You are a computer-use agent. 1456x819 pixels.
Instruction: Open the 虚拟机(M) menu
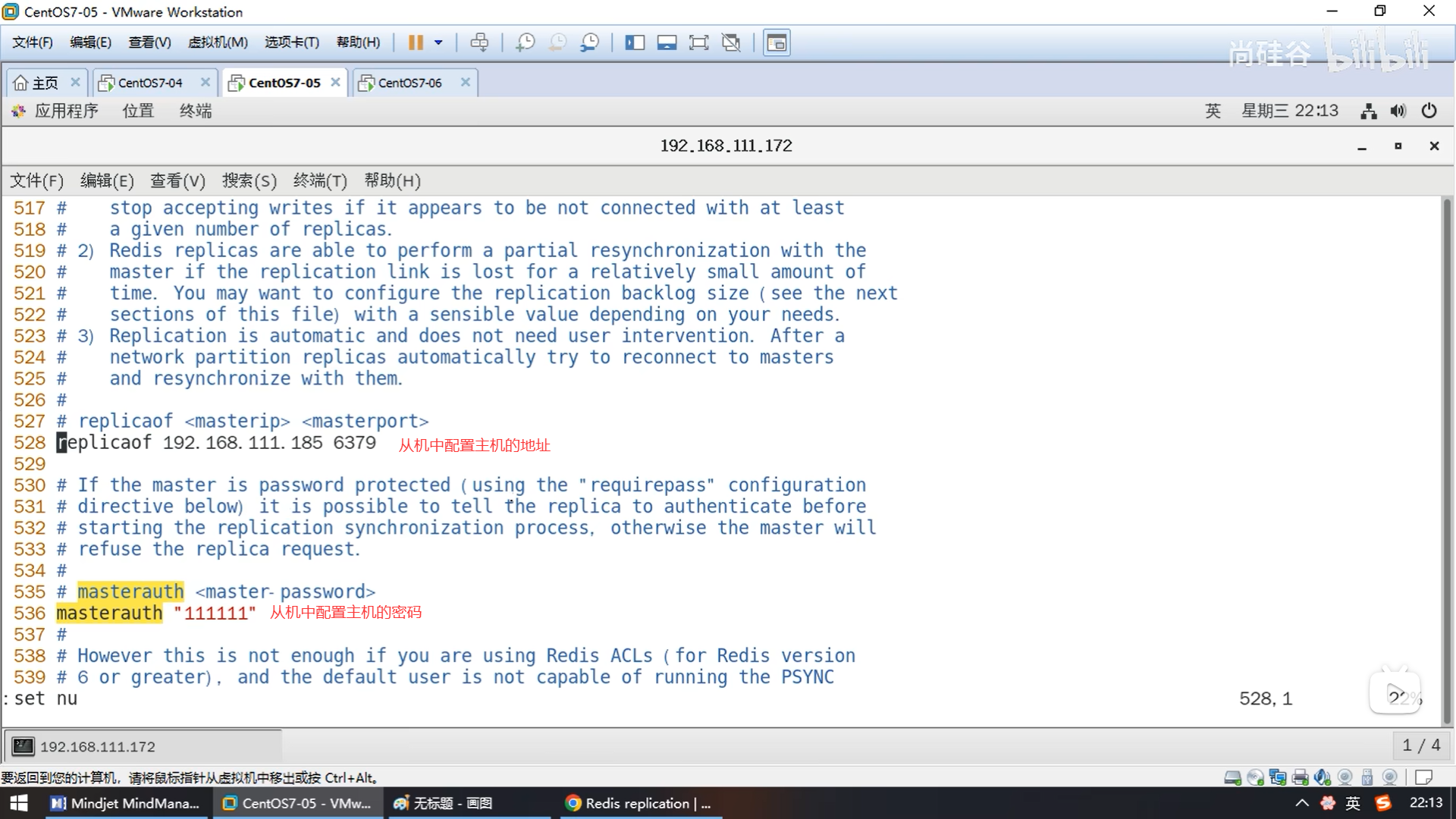pos(218,42)
